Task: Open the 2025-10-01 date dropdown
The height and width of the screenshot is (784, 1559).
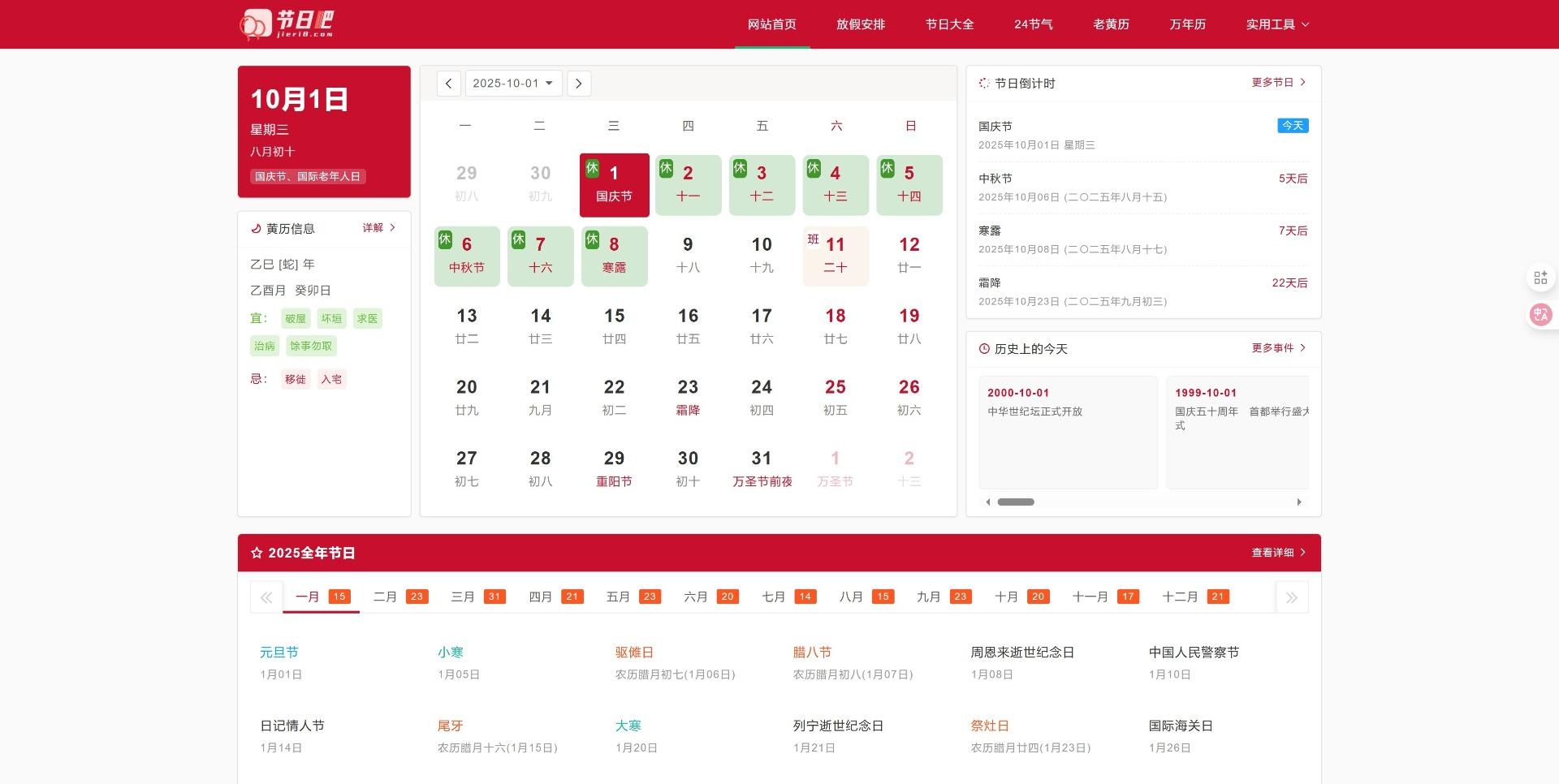Action: (x=513, y=84)
